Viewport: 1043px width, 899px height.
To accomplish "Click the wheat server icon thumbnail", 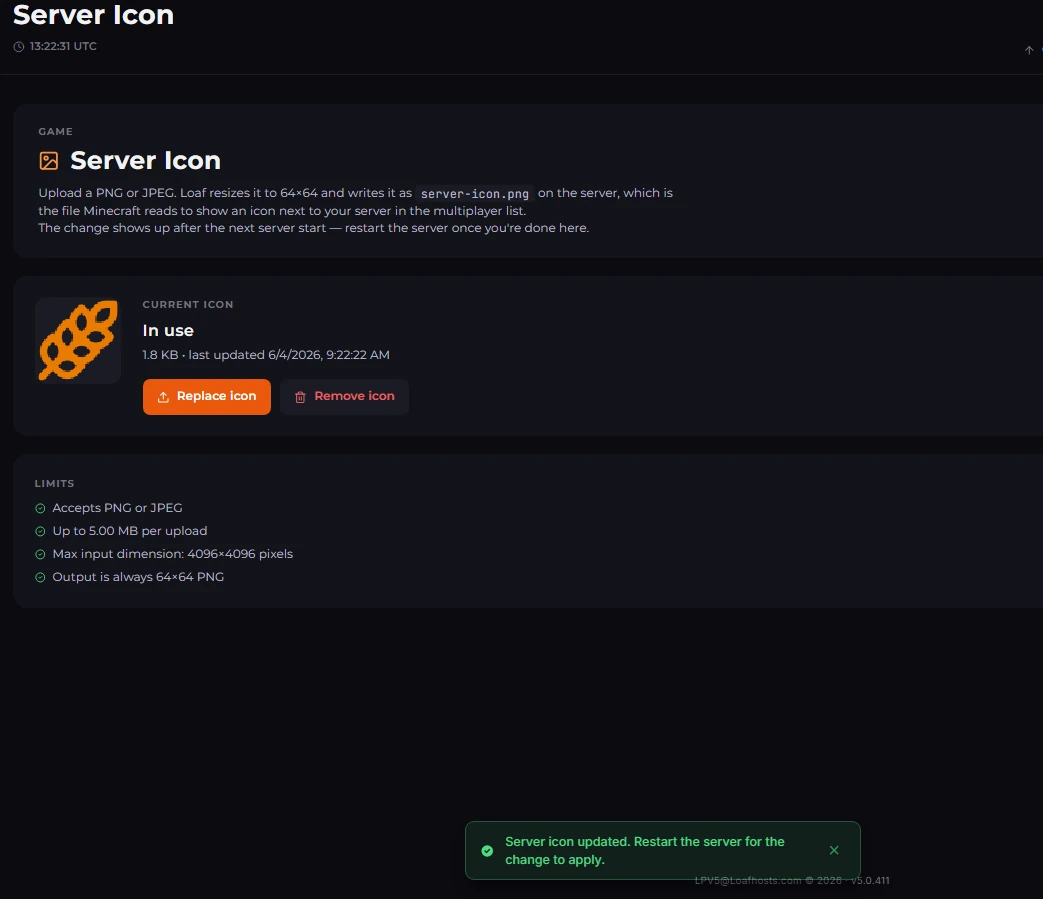I will point(78,340).
